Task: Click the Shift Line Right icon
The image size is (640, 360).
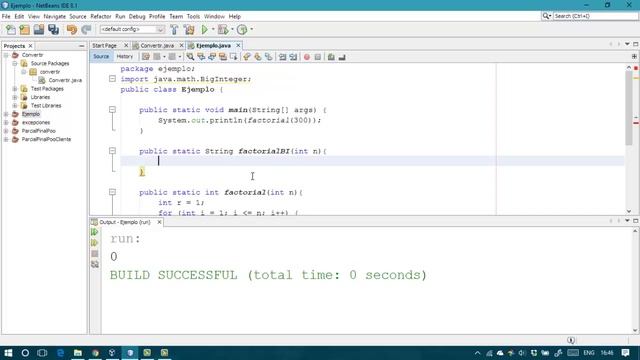Action: (x=293, y=57)
